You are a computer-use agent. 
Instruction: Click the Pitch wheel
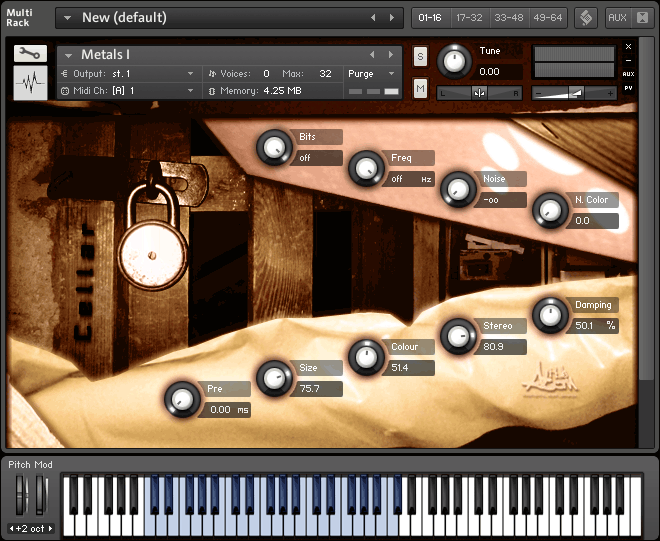tap(21, 495)
